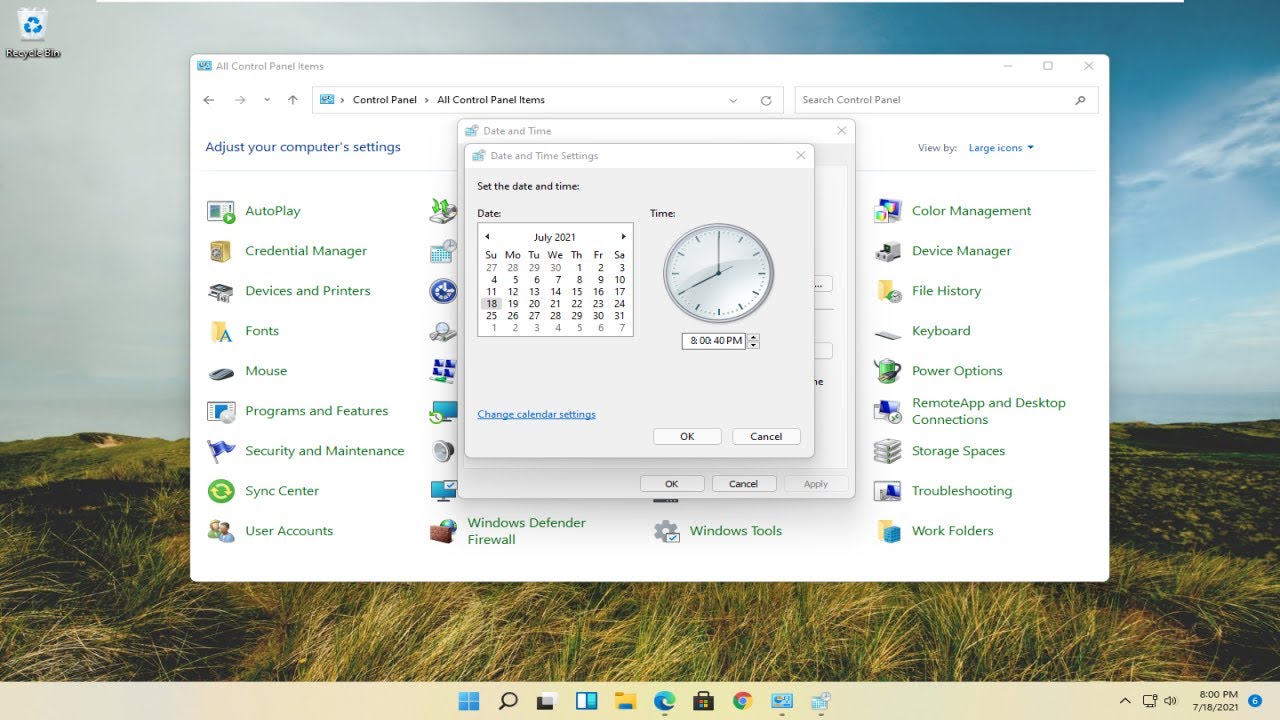
Task: Click the Change calendar settings link
Action: (x=536, y=414)
